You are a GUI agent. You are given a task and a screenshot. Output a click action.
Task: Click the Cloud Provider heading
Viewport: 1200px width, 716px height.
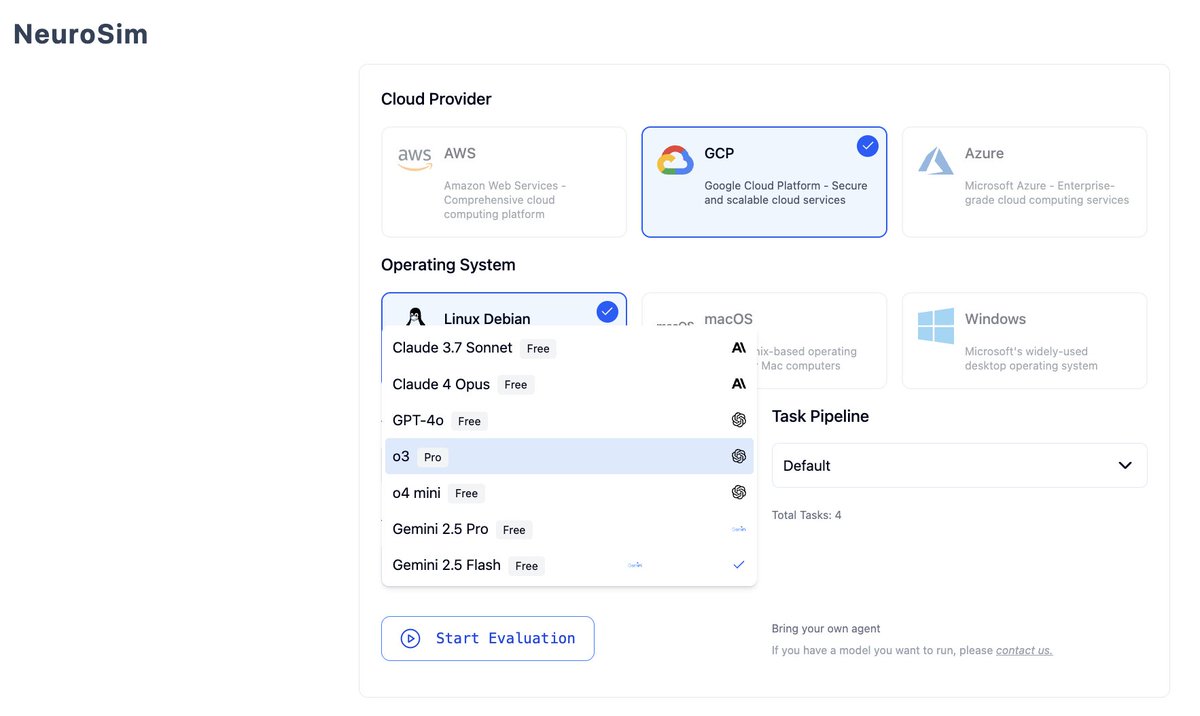coord(436,99)
